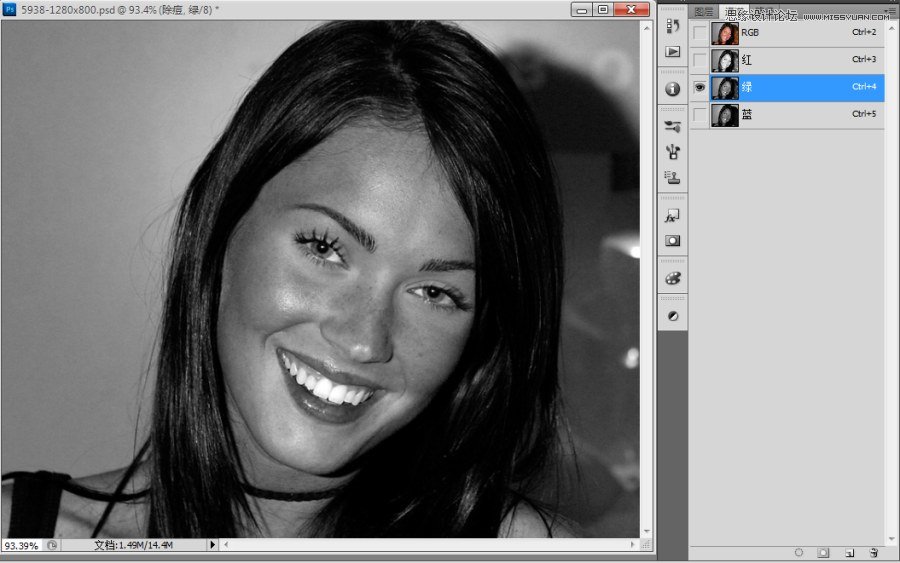Switch to the 图层 (Layers) tab
Viewport: 900px width, 563px height.
point(704,13)
